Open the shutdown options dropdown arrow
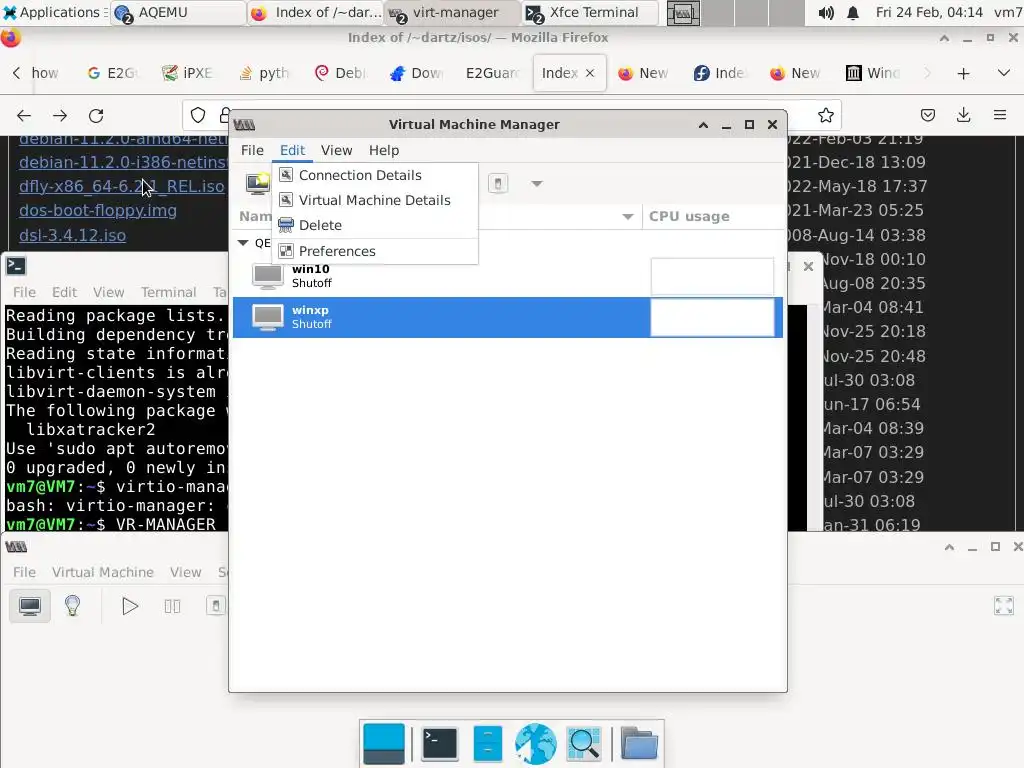 point(537,184)
